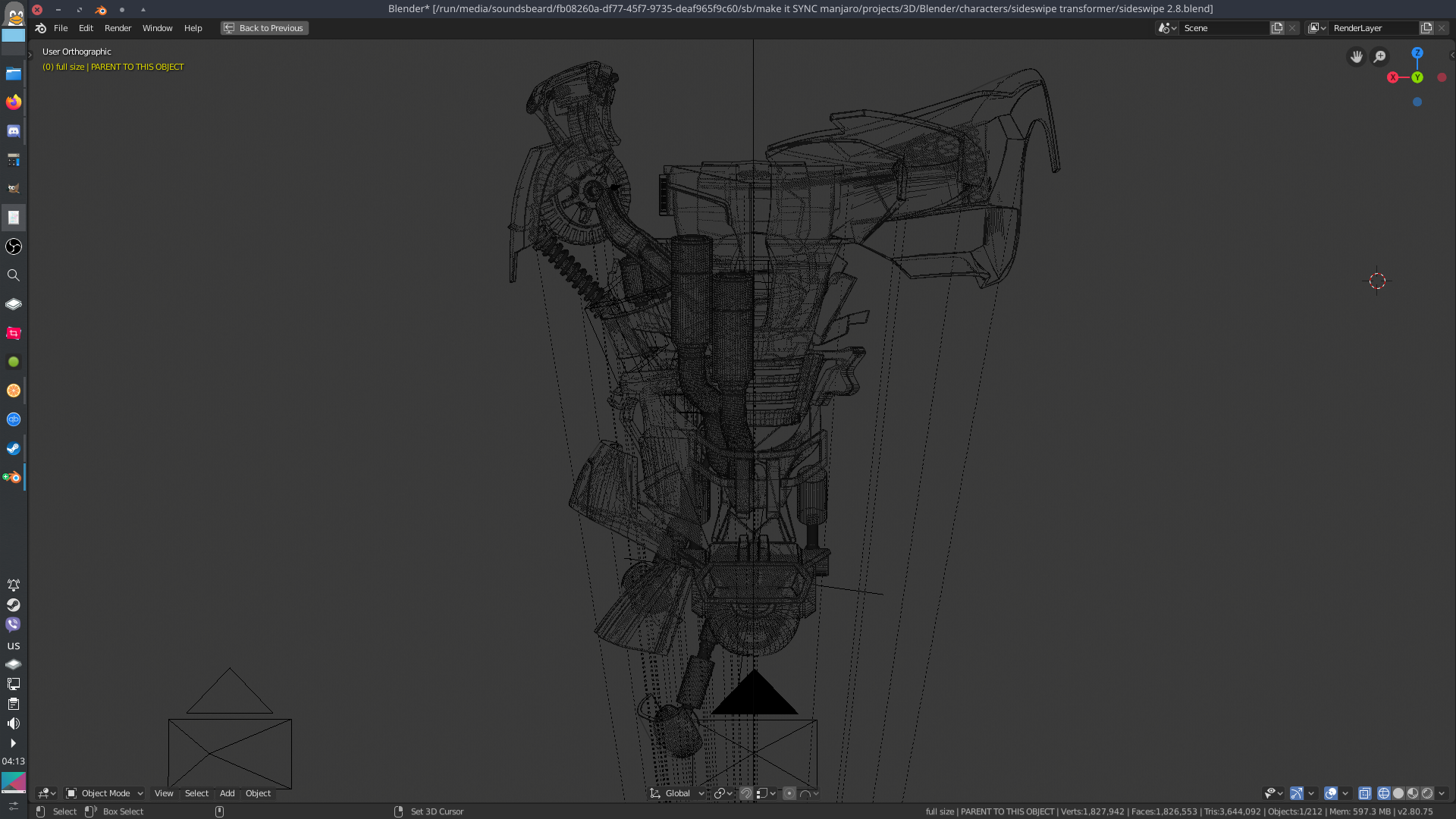Open the viewport View menu
The image size is (1456, 819).
pos(164,793)
